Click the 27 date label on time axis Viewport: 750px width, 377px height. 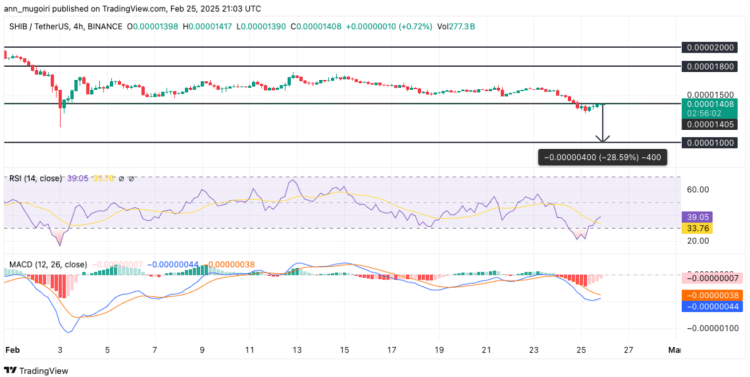pyautogui.click(x=629, y=350)
